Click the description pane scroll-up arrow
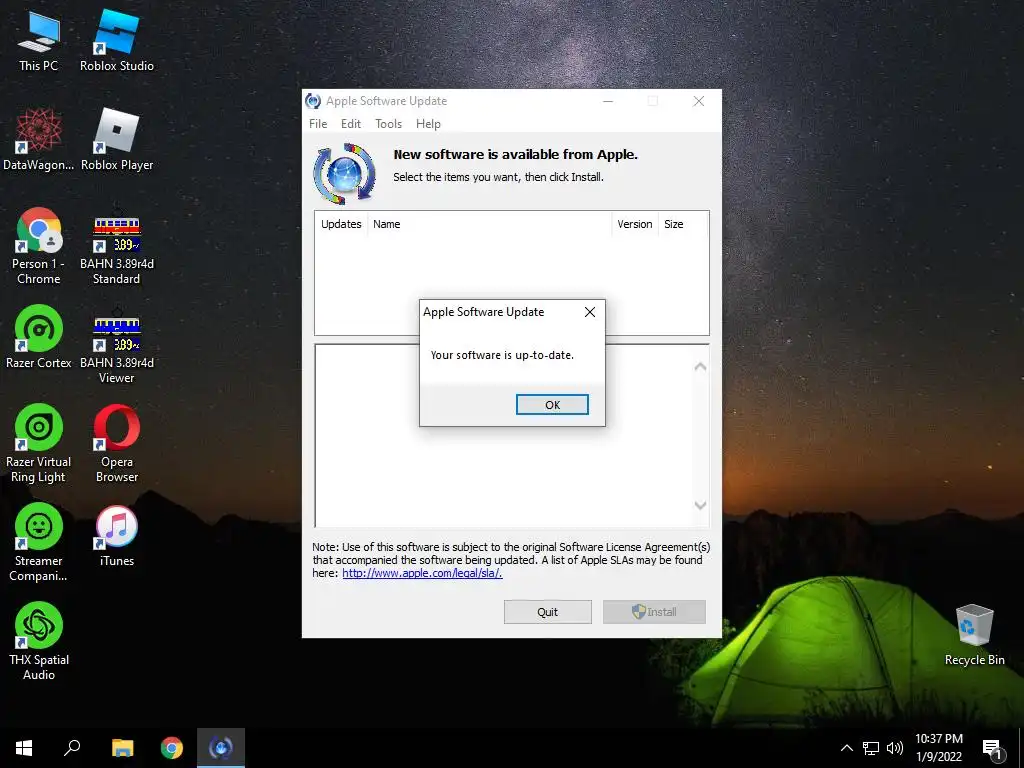Image resolution: width=1024 pixels, height=768 pixels. pos(700,367)
